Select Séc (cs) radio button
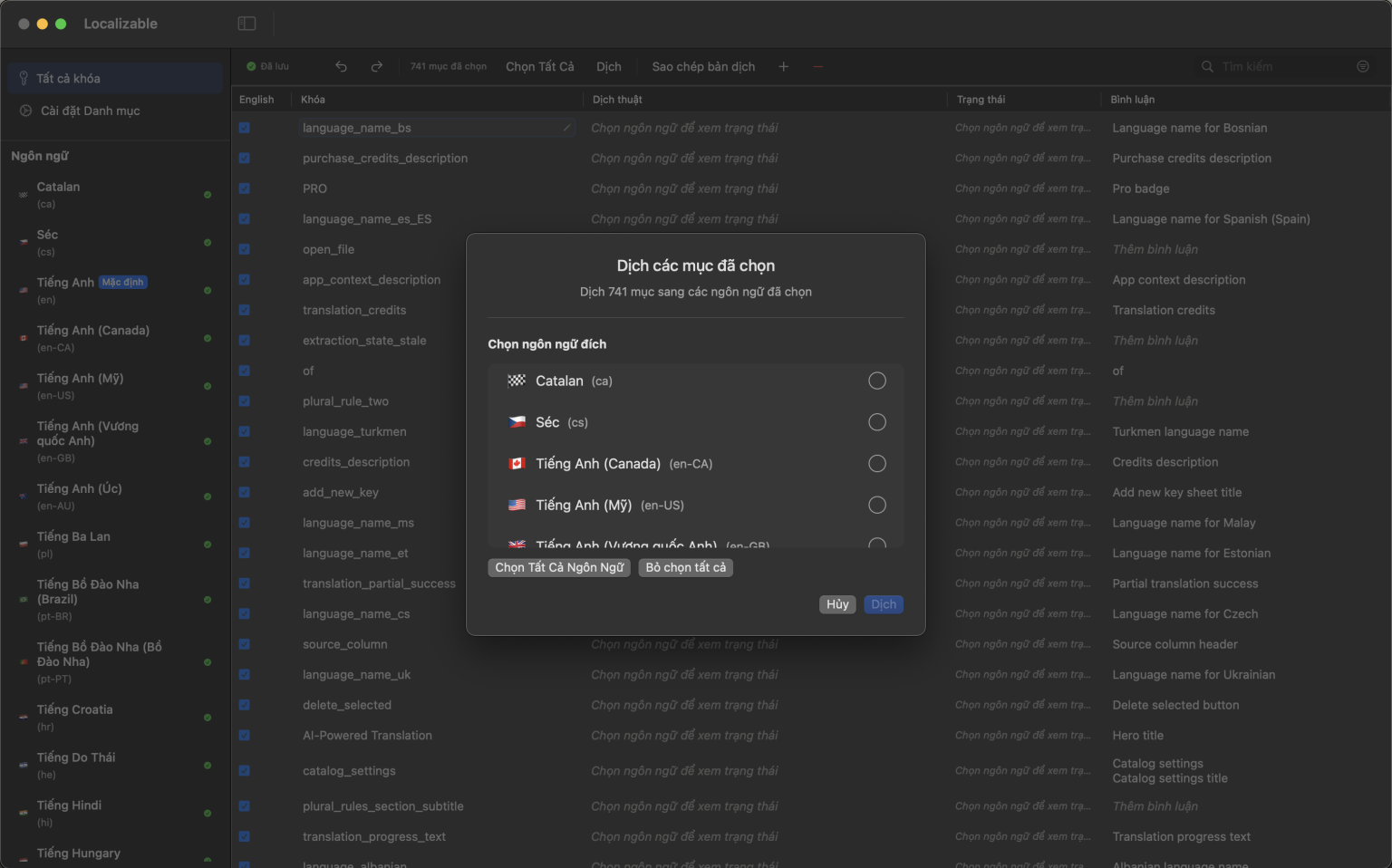This screenshot has height=868, width=1392. 877,422
